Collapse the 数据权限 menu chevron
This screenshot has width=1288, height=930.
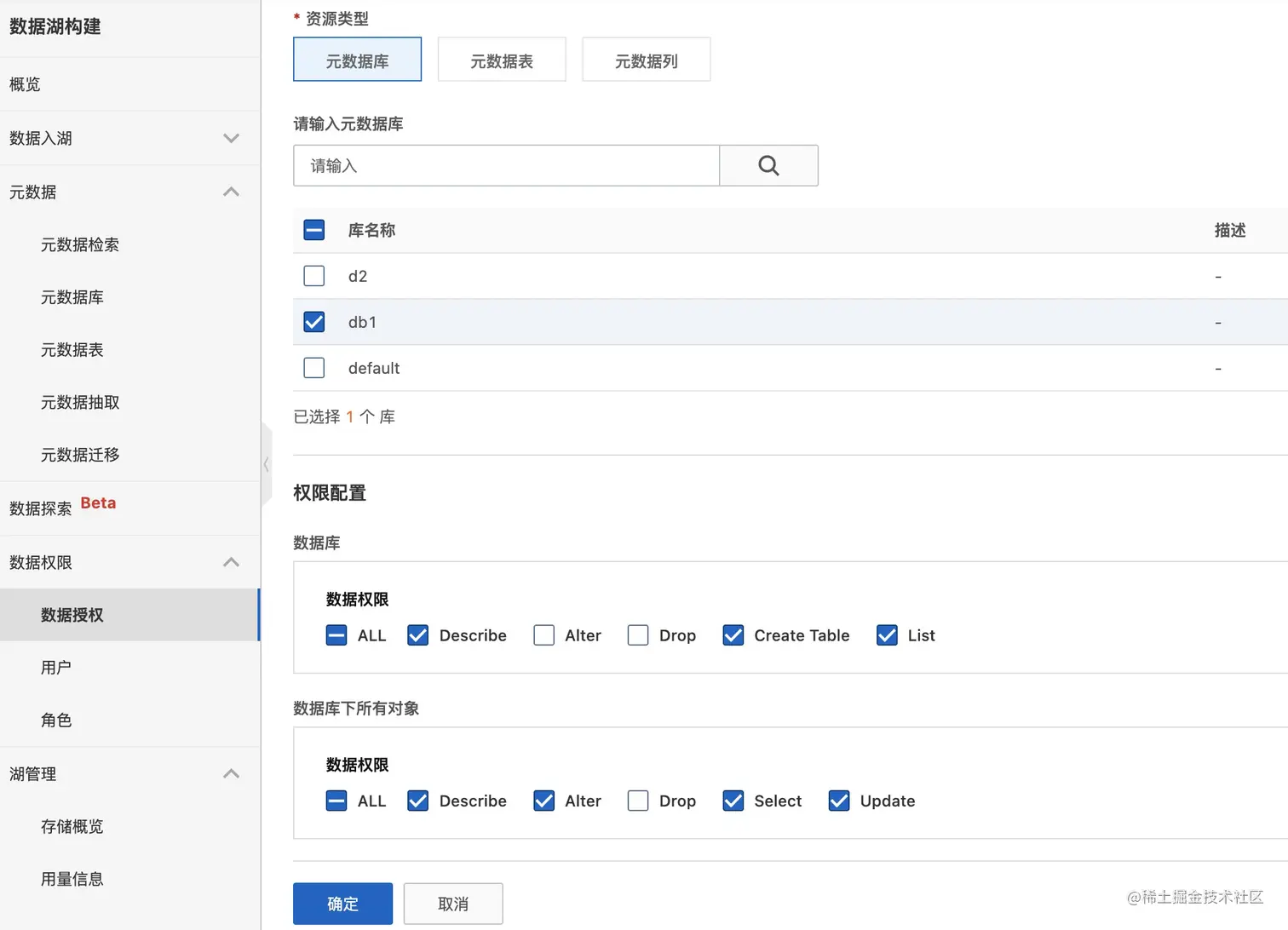click(231, 562)
